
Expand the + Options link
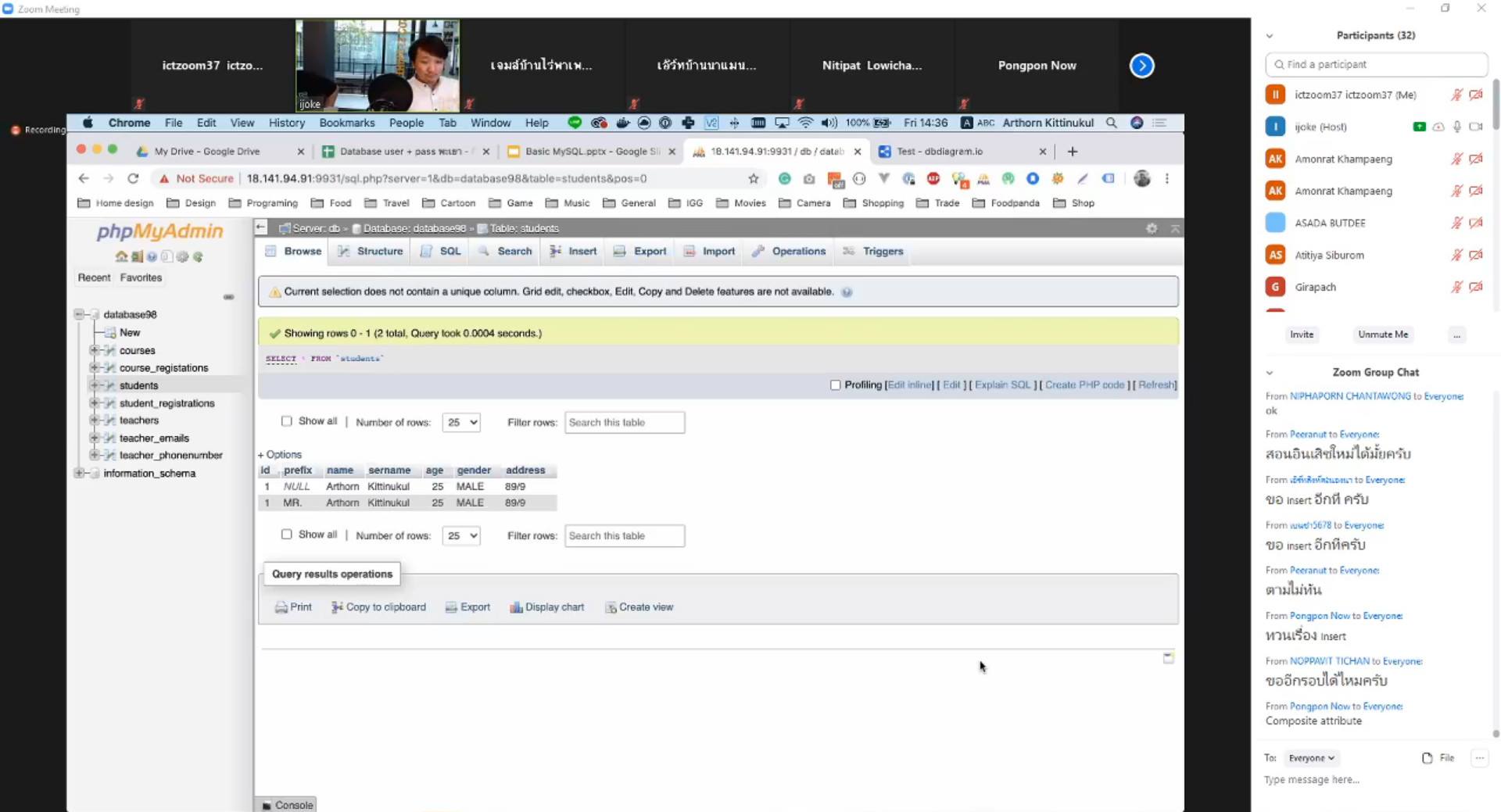(280, 454)
